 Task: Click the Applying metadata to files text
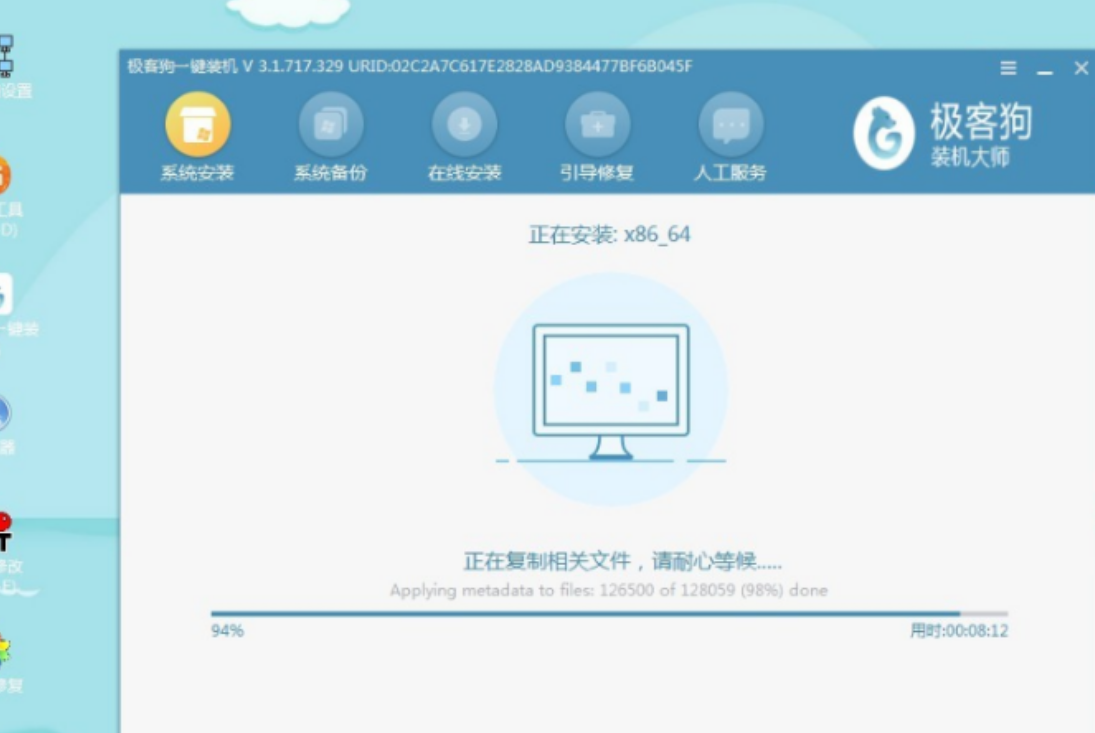click(608, 590)
